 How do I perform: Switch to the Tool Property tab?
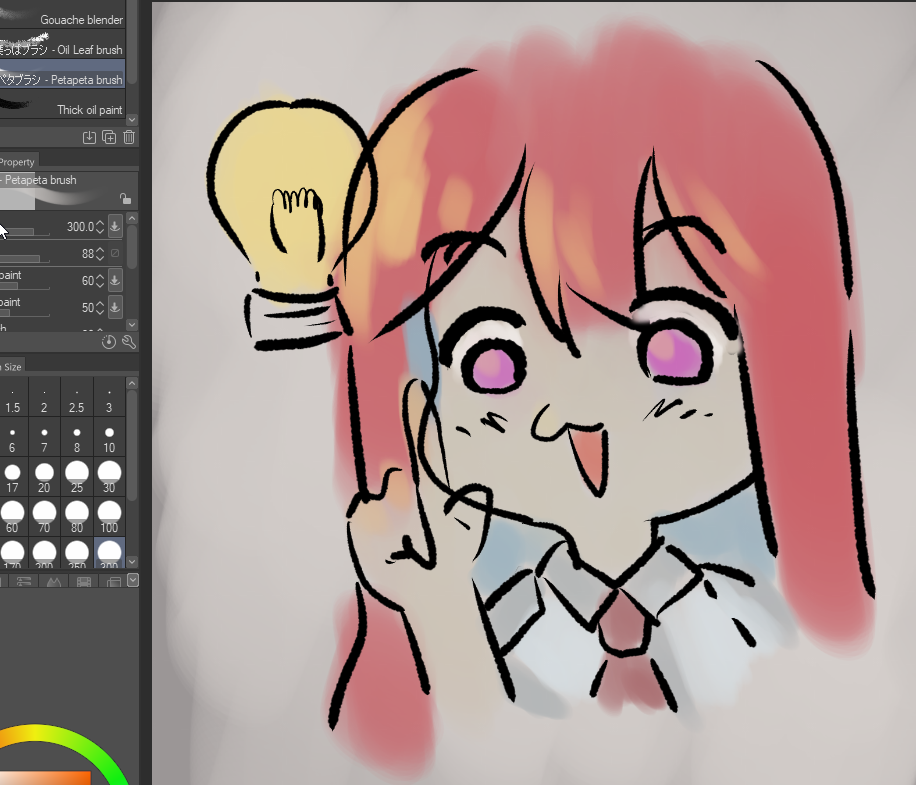click(x=18, y=162)
